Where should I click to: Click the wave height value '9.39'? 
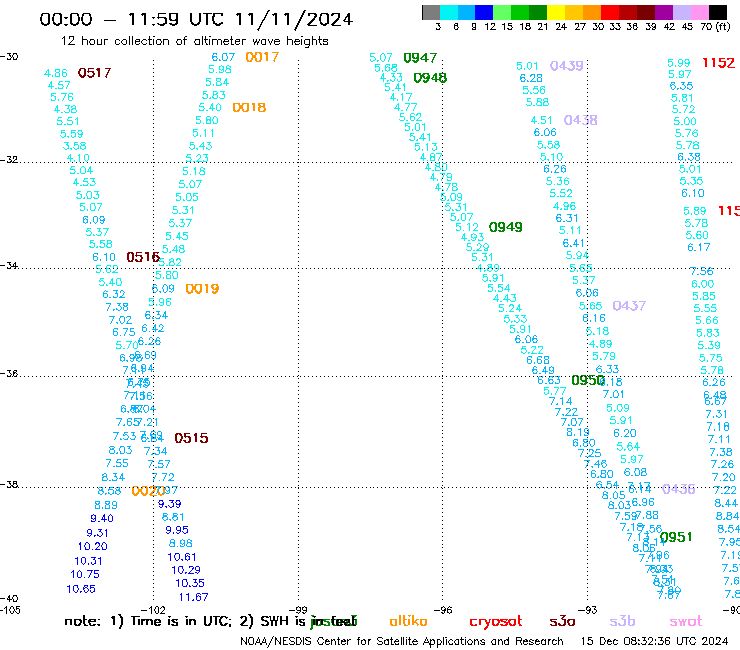pyautogui.click(x=169, y=504)
